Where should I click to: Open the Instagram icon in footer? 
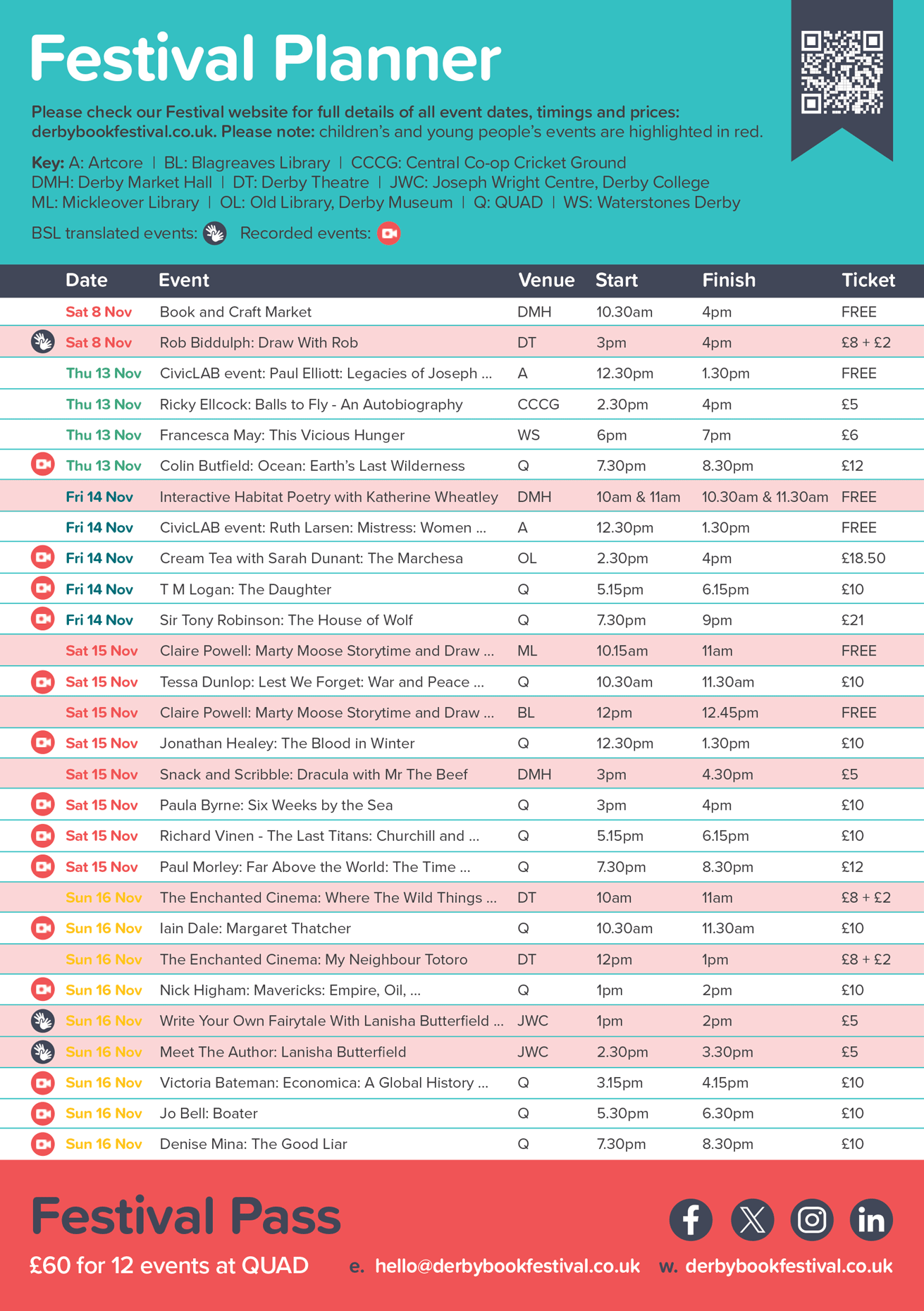[812, 1219]
